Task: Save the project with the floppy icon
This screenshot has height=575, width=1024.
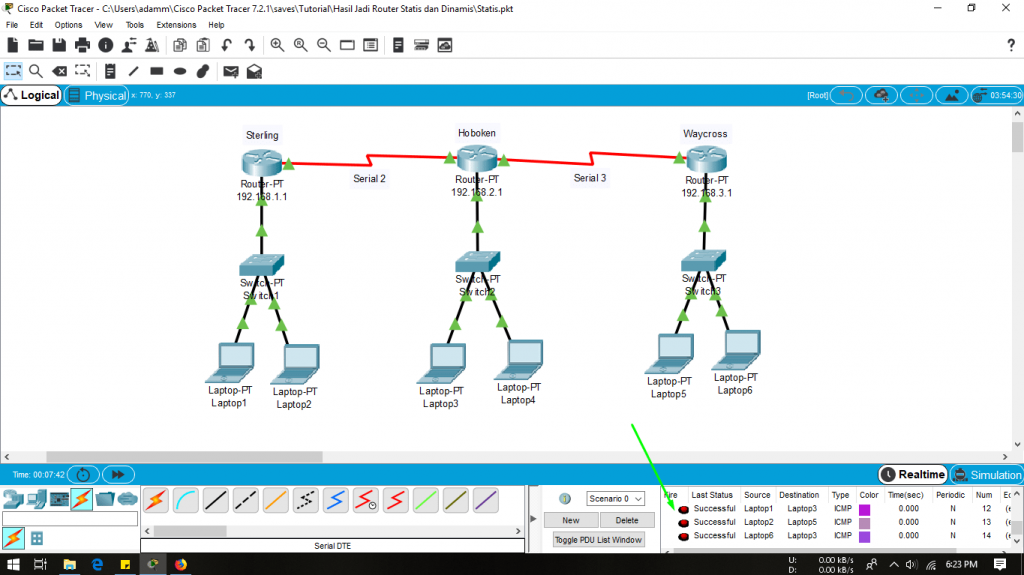Action: (59, 45)
